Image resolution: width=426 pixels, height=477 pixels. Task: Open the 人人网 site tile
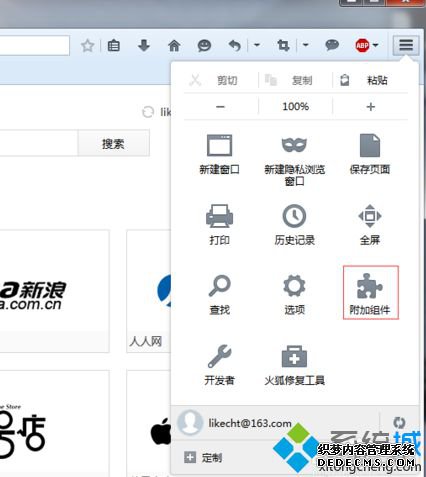(149, 291)
